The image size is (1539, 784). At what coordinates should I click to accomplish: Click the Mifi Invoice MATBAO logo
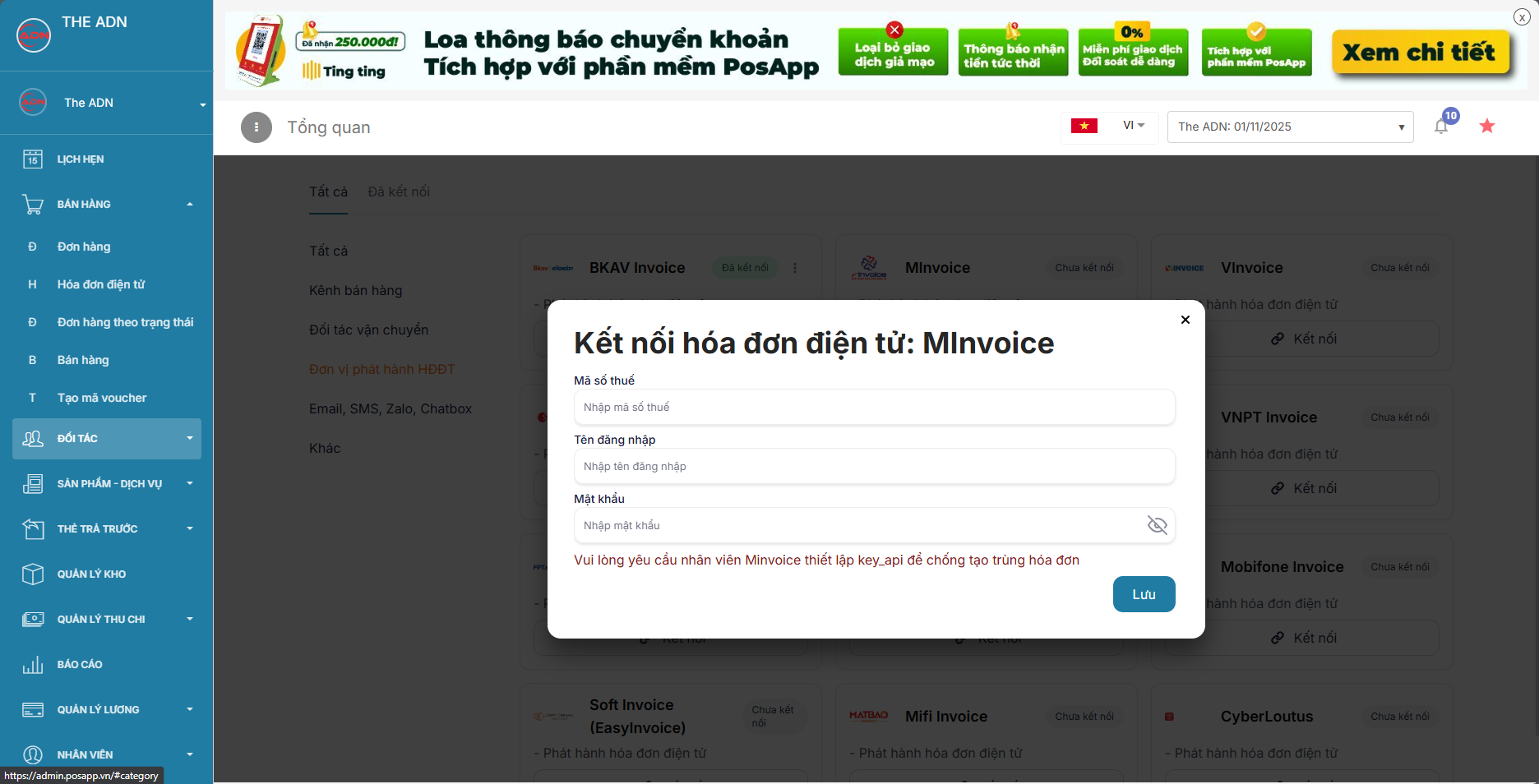coord(869,716)
